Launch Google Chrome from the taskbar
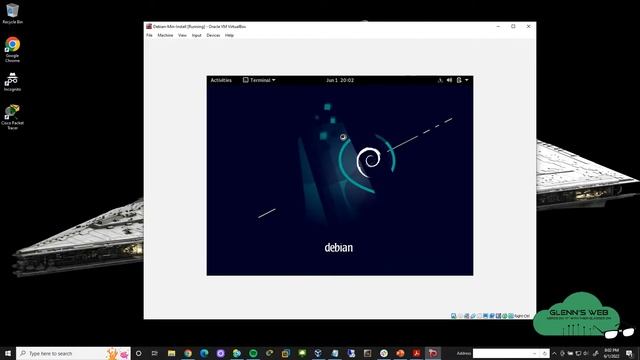The image size is (640, 360). tap(188, 353)
